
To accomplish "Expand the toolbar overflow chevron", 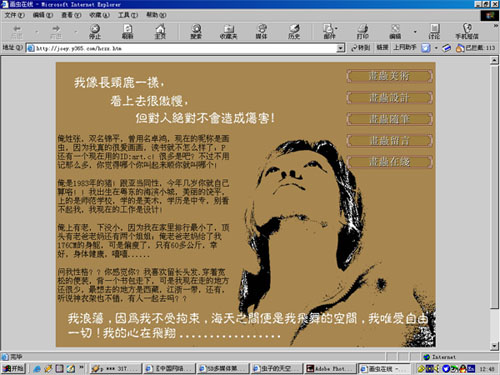I will click(496, 26).
